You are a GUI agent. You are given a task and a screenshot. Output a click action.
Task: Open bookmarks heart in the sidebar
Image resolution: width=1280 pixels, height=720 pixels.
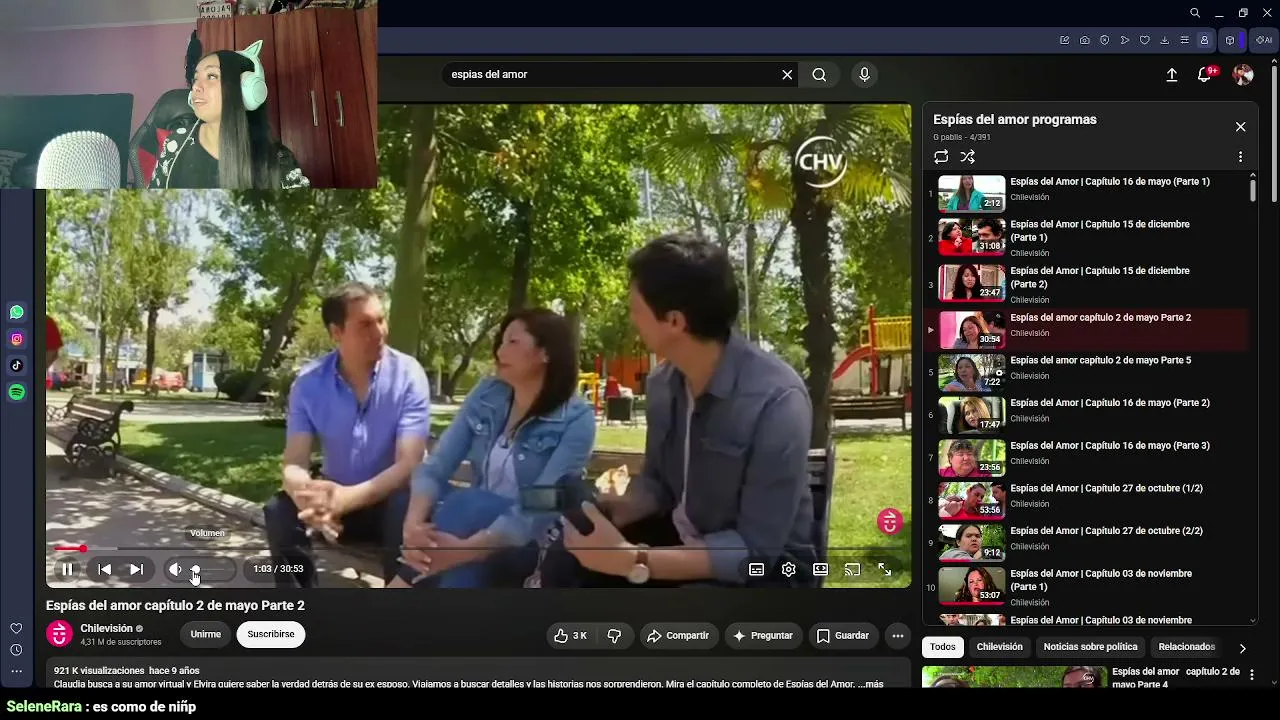point(16,628)
